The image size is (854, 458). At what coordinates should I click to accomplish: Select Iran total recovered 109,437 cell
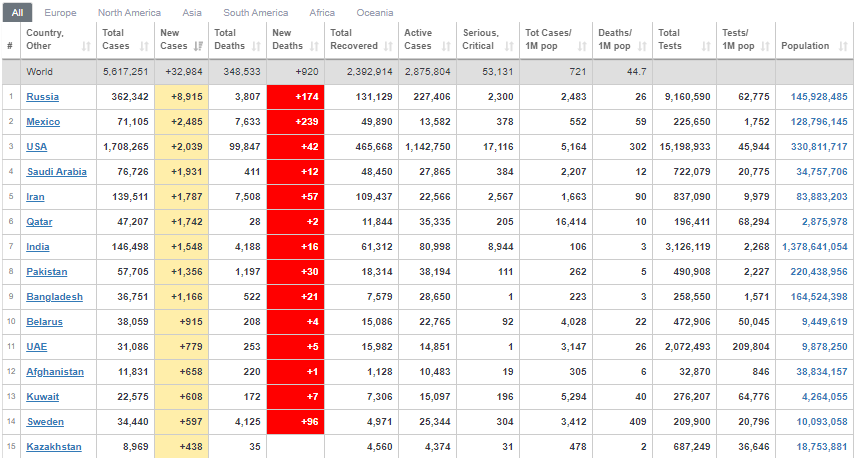point(361,197)
